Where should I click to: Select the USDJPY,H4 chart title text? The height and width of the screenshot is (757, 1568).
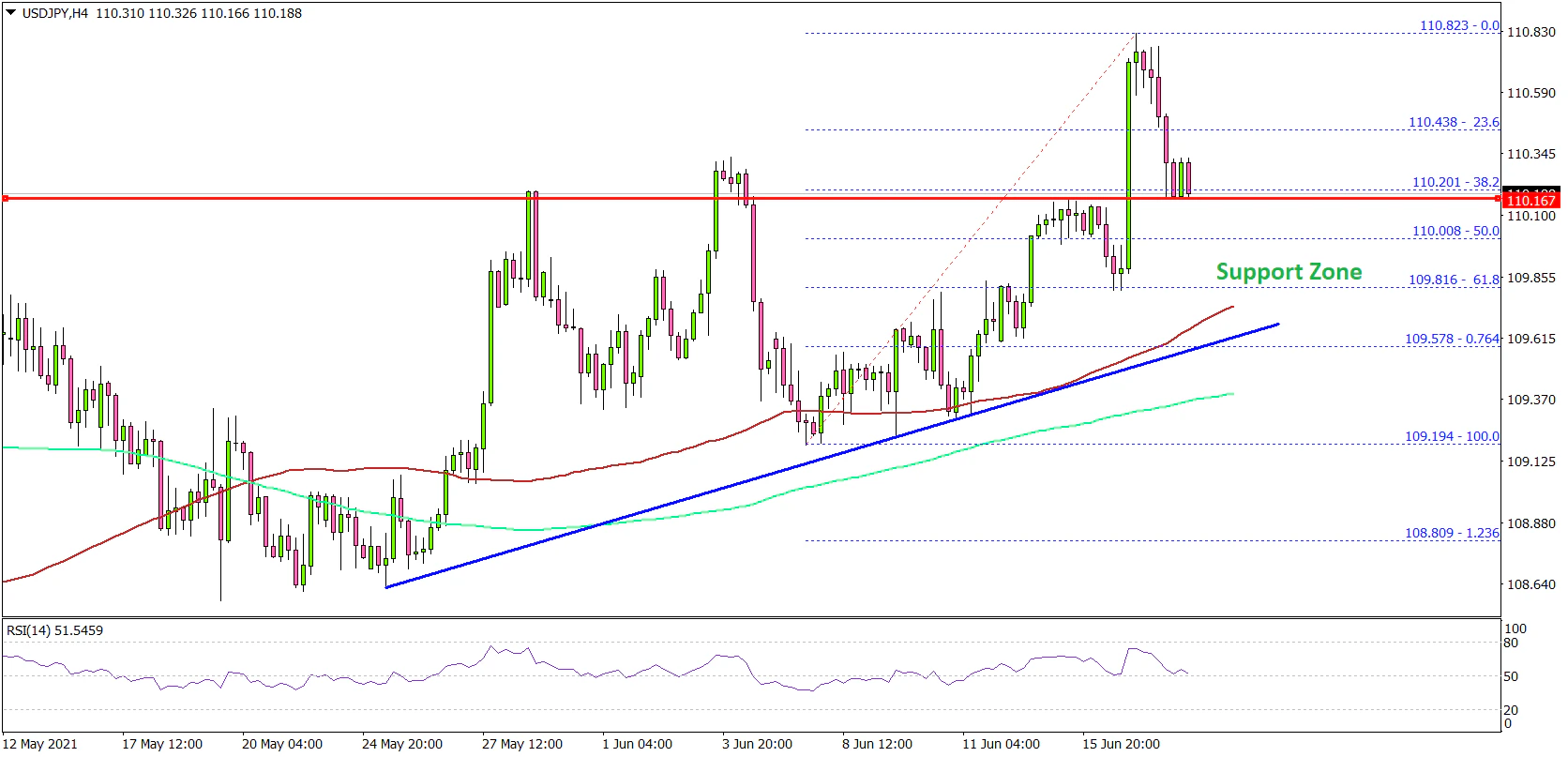coord(54,13)
